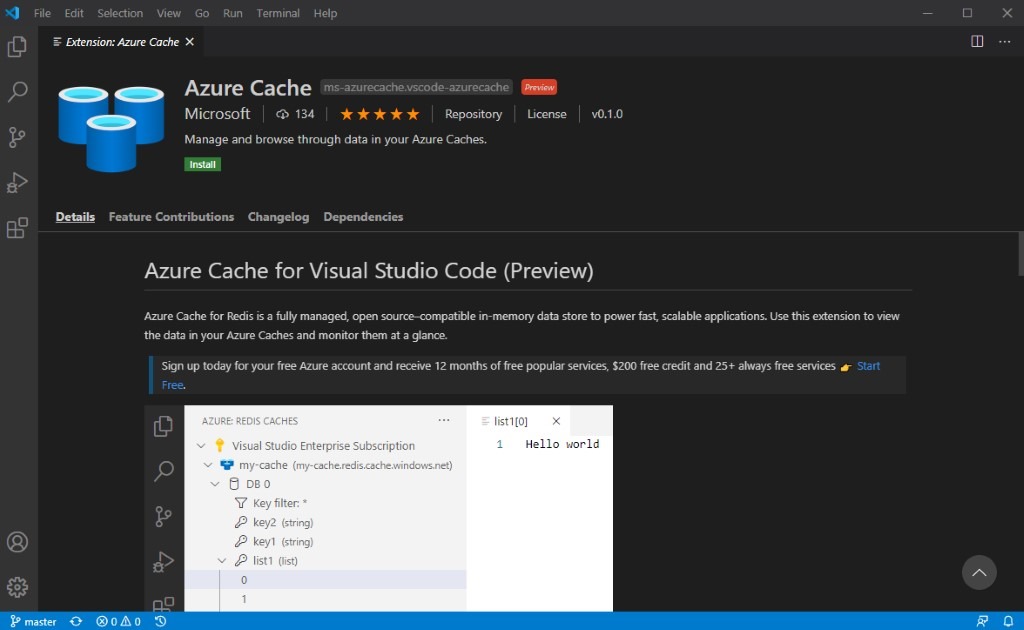
Task: Open Accounts menu in activity bar
Action: click(x=18, y=542)
